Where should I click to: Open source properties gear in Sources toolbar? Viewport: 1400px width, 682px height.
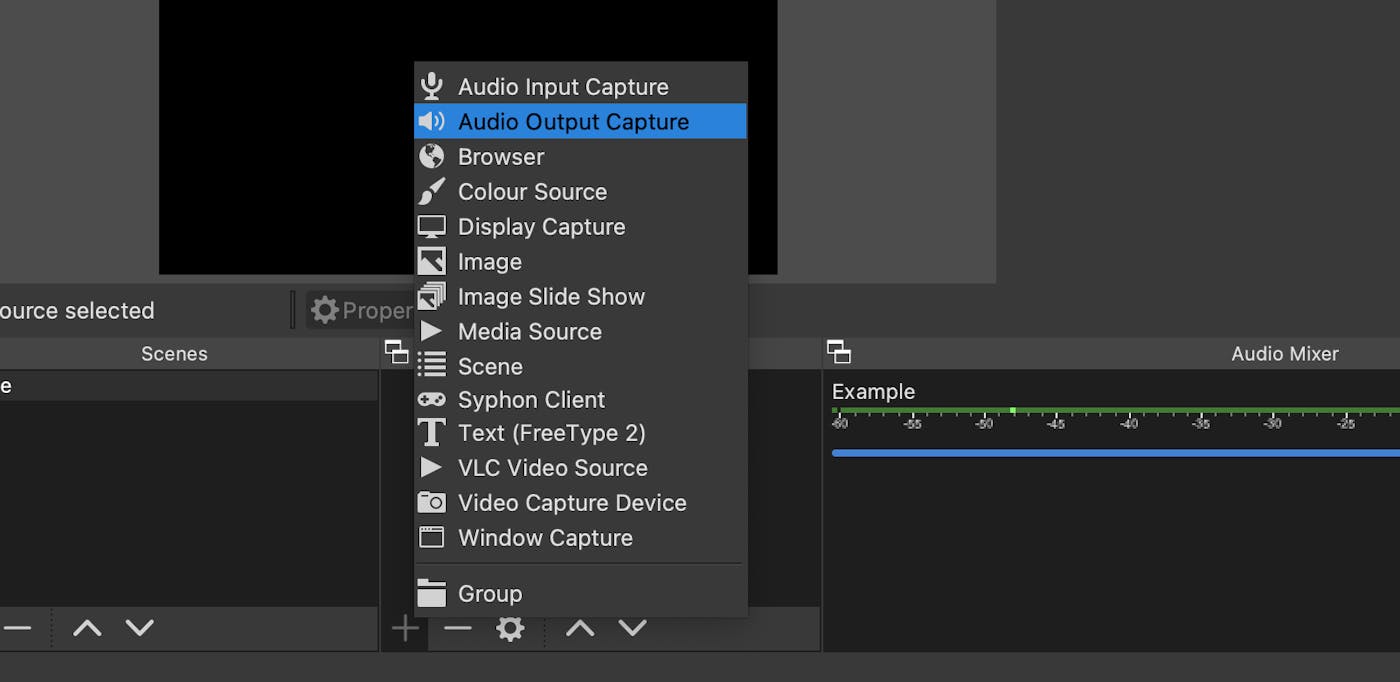coord(510,628)
